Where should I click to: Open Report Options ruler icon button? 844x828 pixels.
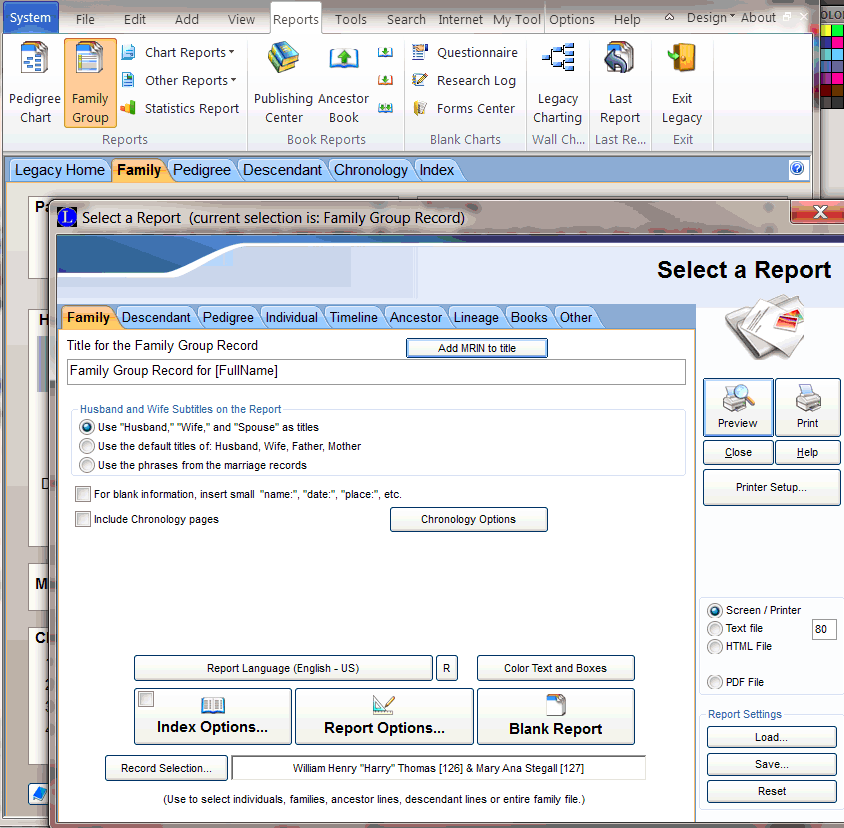[384, 716]
